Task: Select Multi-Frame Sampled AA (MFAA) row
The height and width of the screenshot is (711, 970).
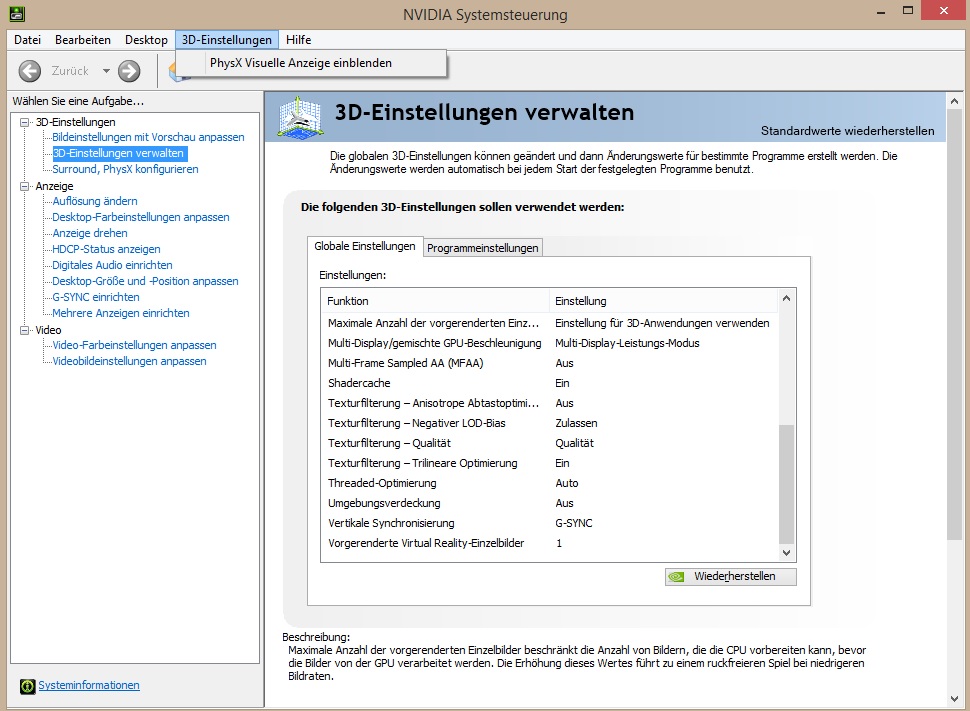Action: [x=550, y=363]
